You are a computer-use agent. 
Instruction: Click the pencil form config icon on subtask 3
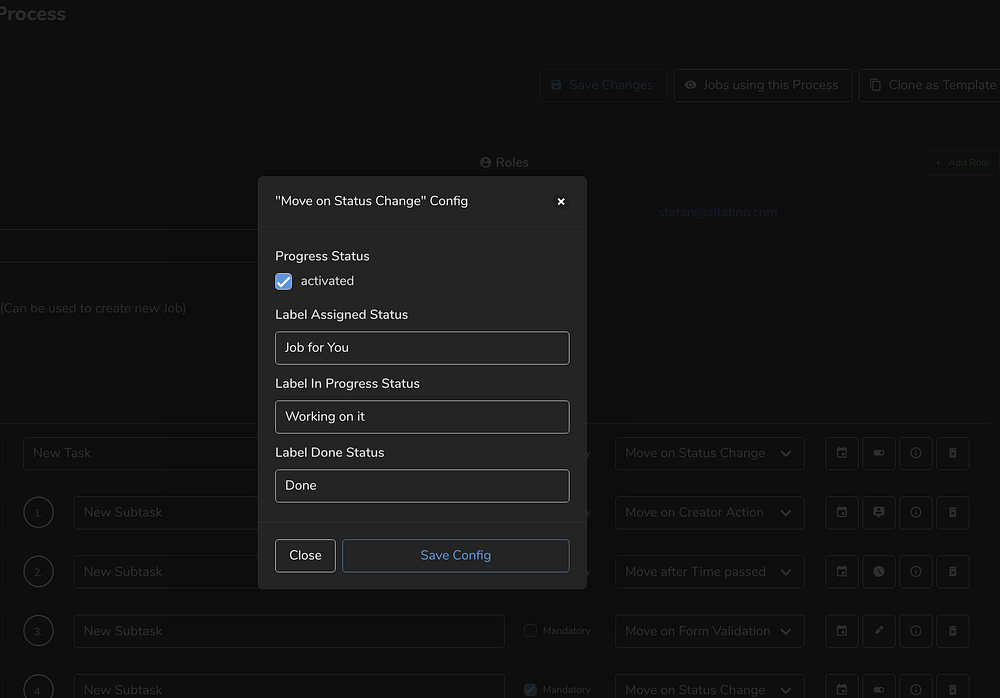pos(879,631)
